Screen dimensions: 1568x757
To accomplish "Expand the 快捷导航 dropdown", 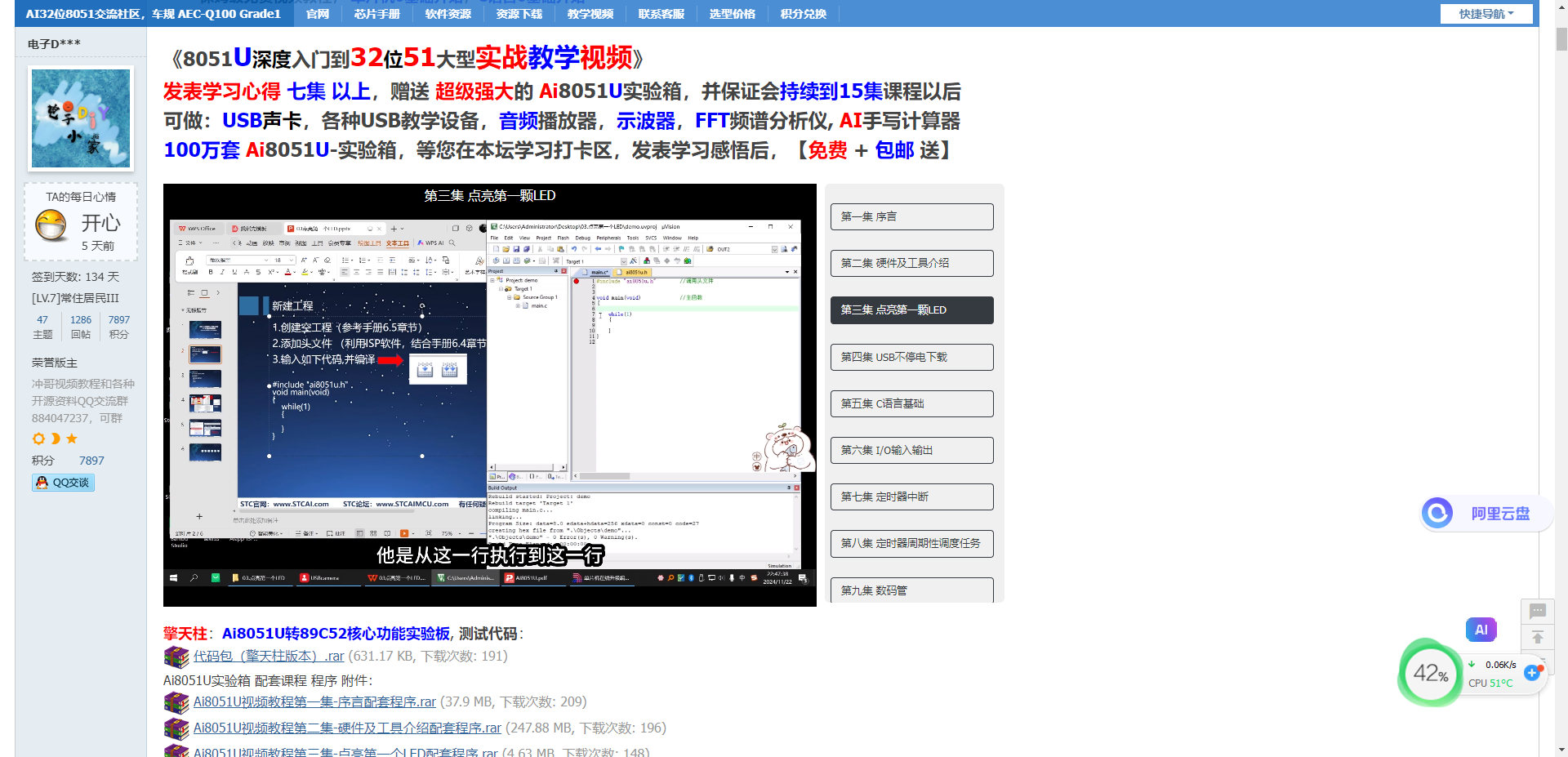I will [x=1486, y=14].
